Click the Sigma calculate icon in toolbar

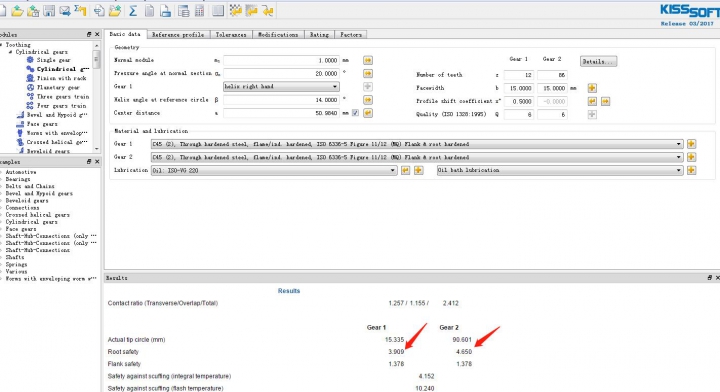coord(133,11)
